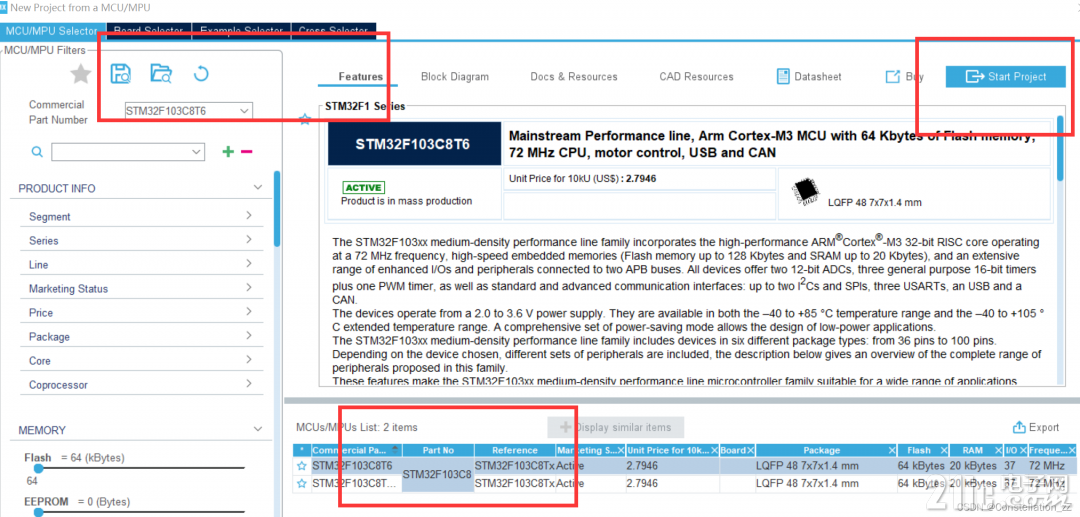
Task: Collapse the MEMORY section
Action: [258, 430]
